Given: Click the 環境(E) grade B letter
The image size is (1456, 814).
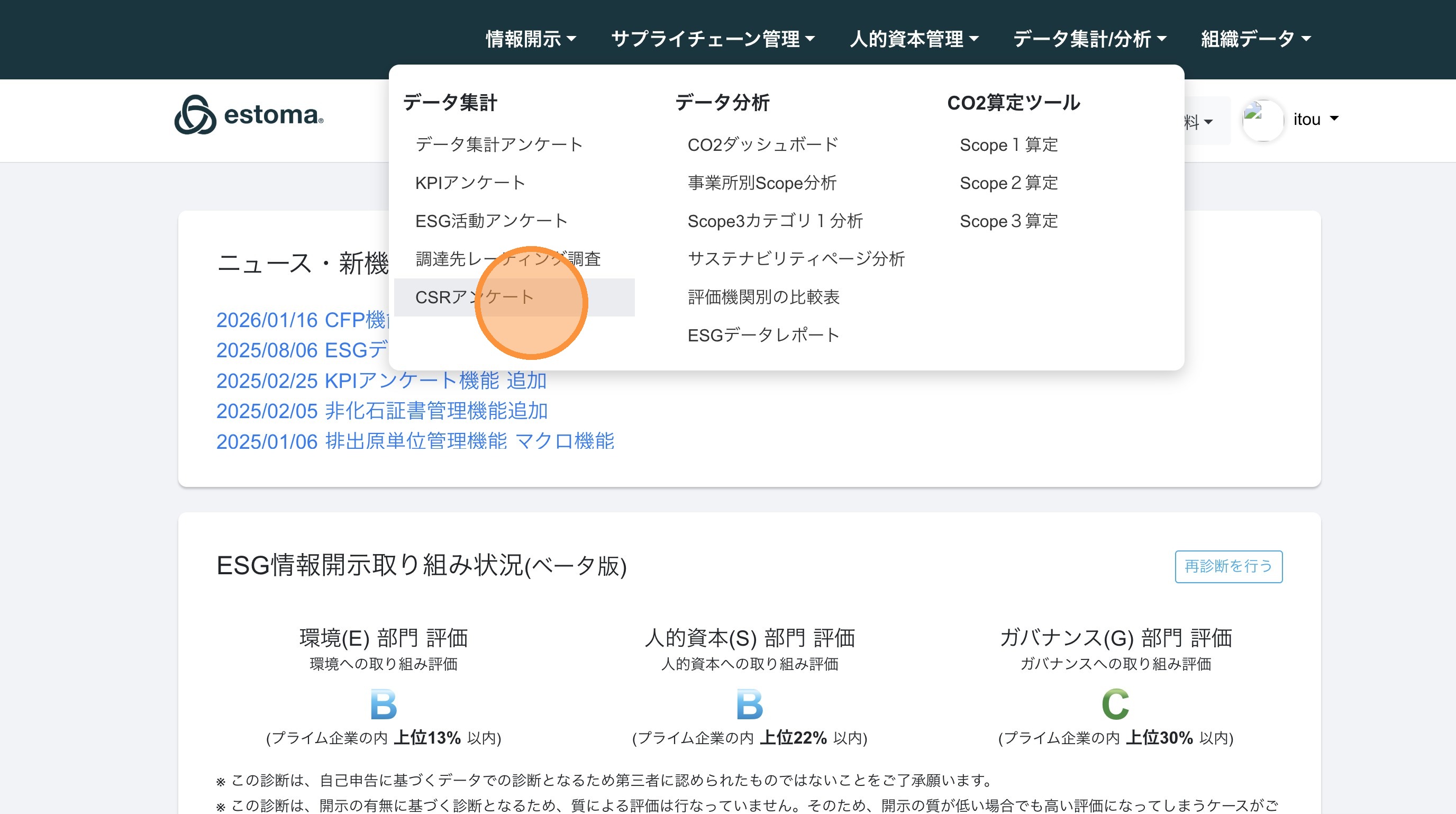Looking at the screenshot, I should point(383,704).
